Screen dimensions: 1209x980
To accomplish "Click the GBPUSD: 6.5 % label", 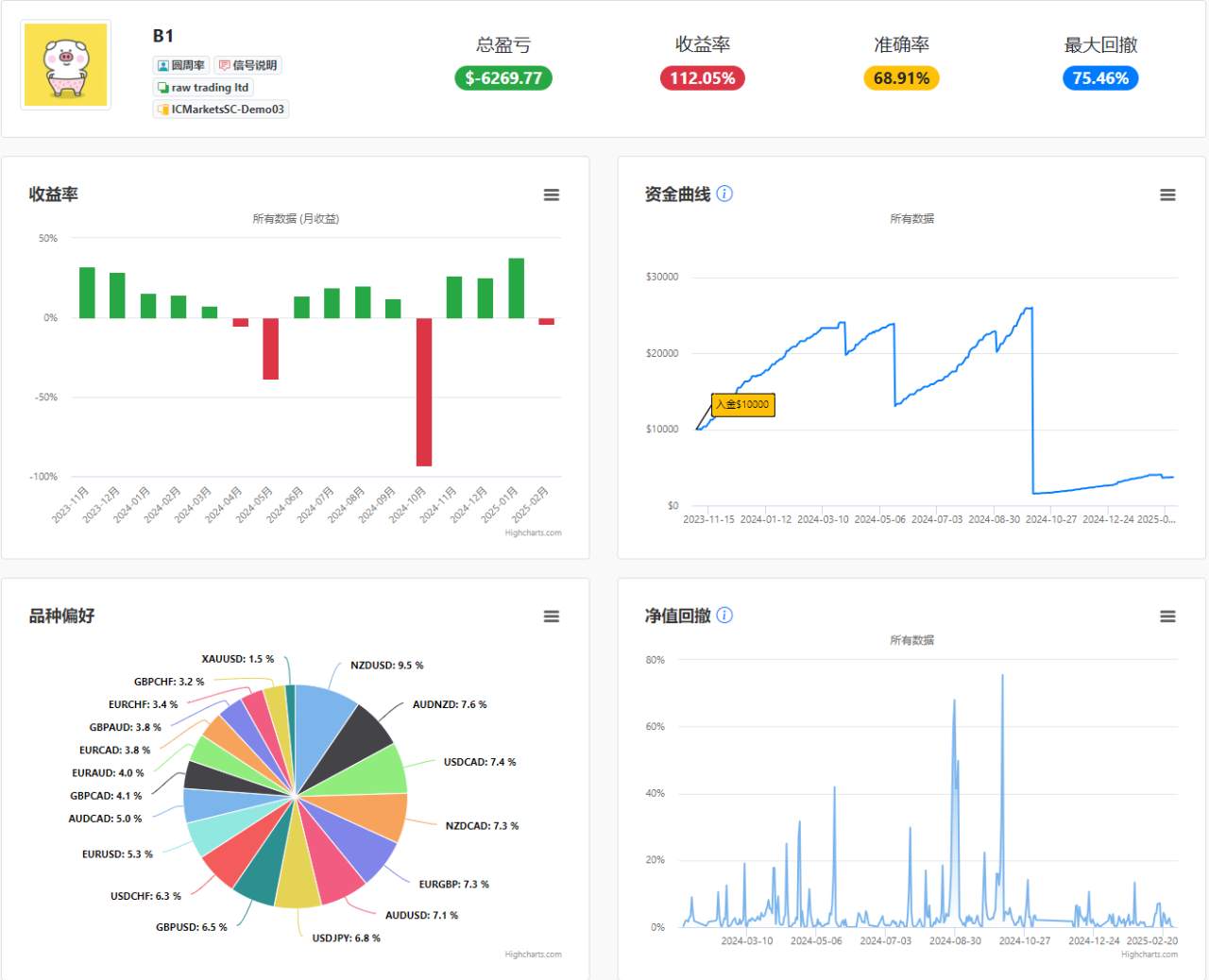I will click(x=192, y=928).
